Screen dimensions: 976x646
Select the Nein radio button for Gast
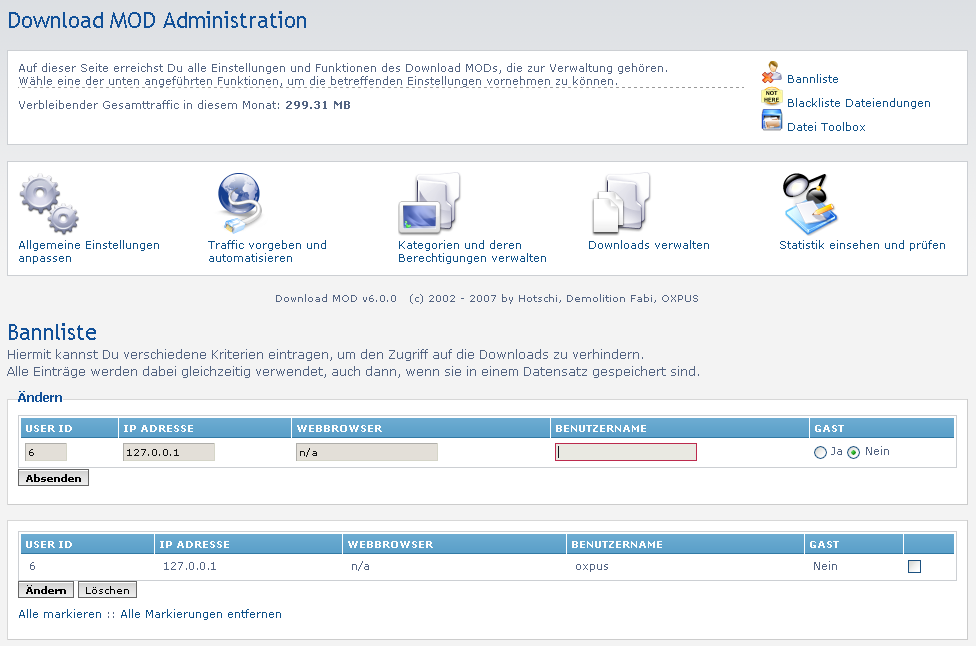point(853,452)
